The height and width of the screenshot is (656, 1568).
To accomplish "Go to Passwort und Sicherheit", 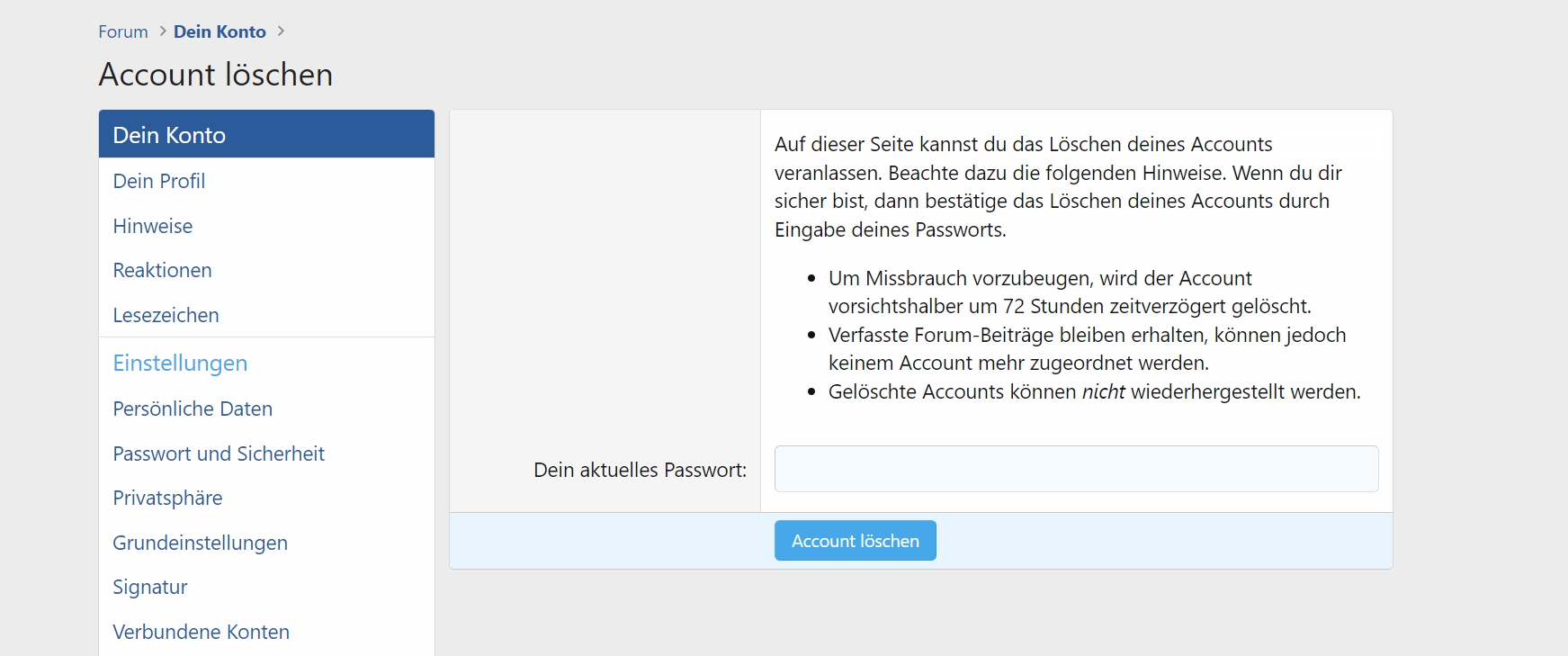I will [x=219, y=454].
